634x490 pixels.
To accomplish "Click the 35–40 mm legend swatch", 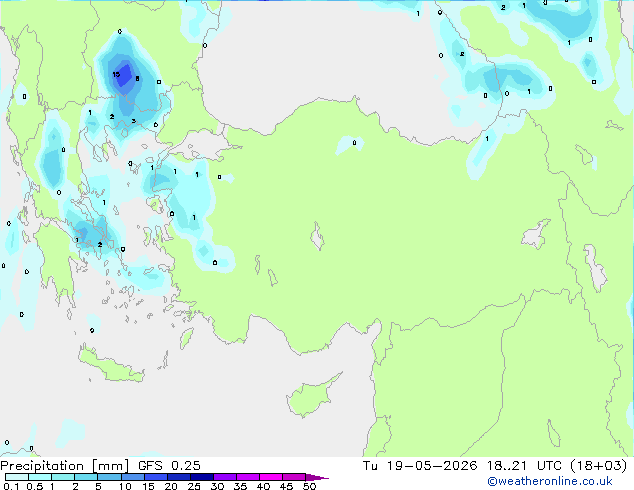I will tap(247, 477).
